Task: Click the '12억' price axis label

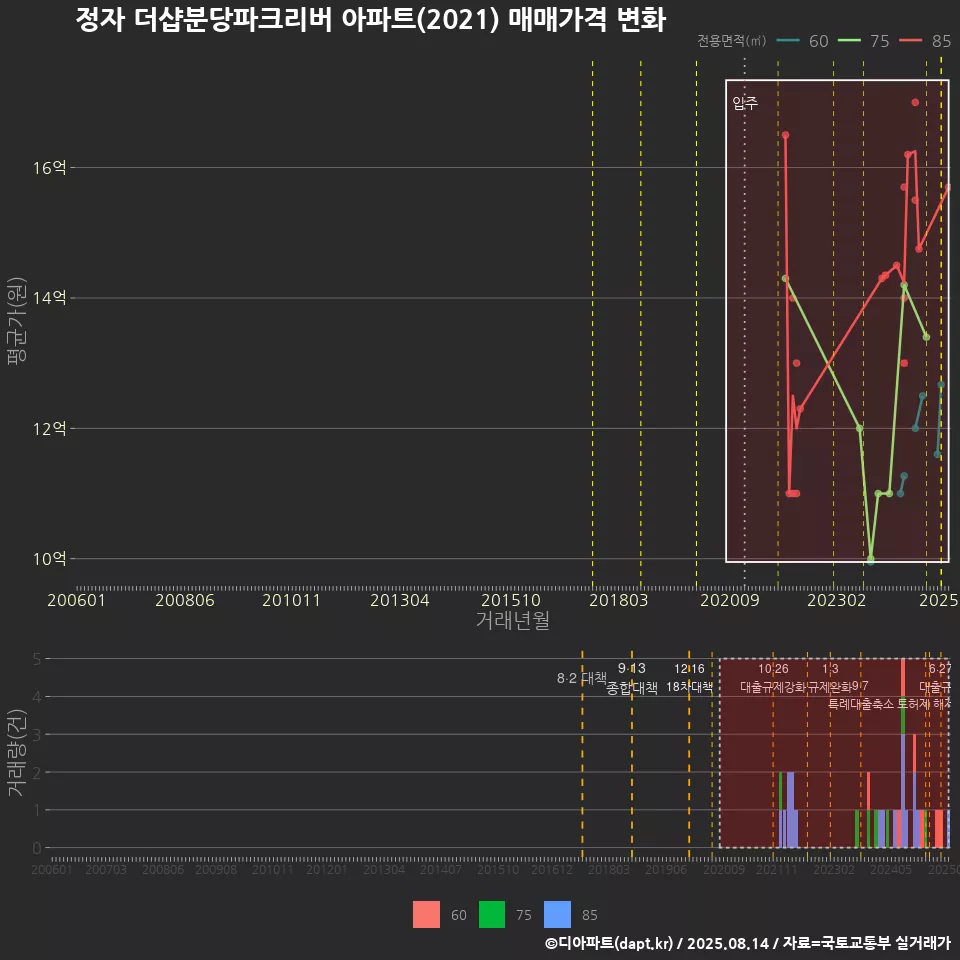Action: (49, 429)
